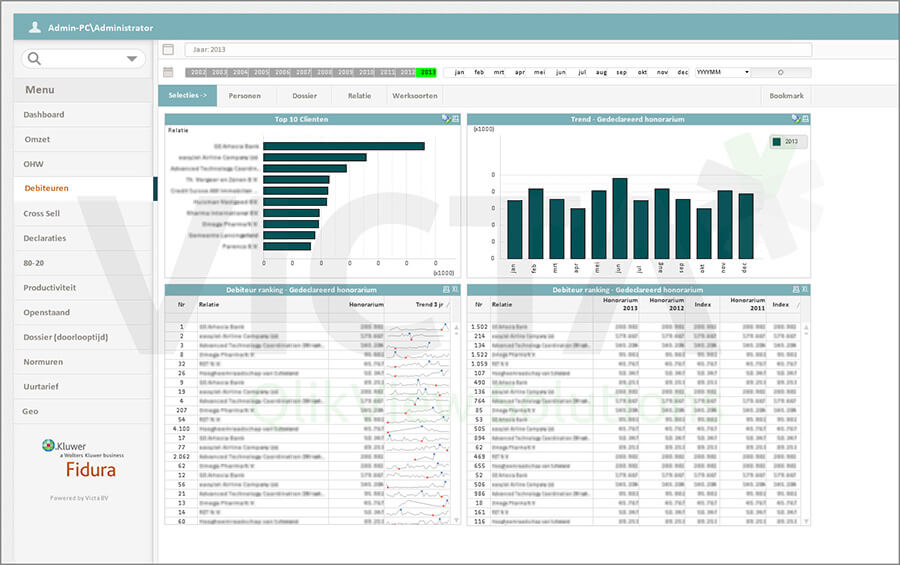Select the month jan
The width and height of the screenshot is (900, 565).
(x=459, y=72)
